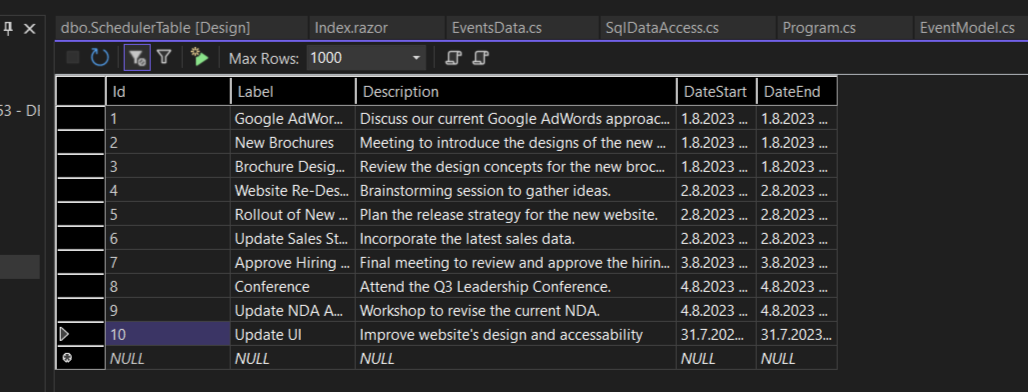The image size is (1028, 392).
Task: Click the Label cell 'Approve Hiring ...'
Action: coord(293,262)
